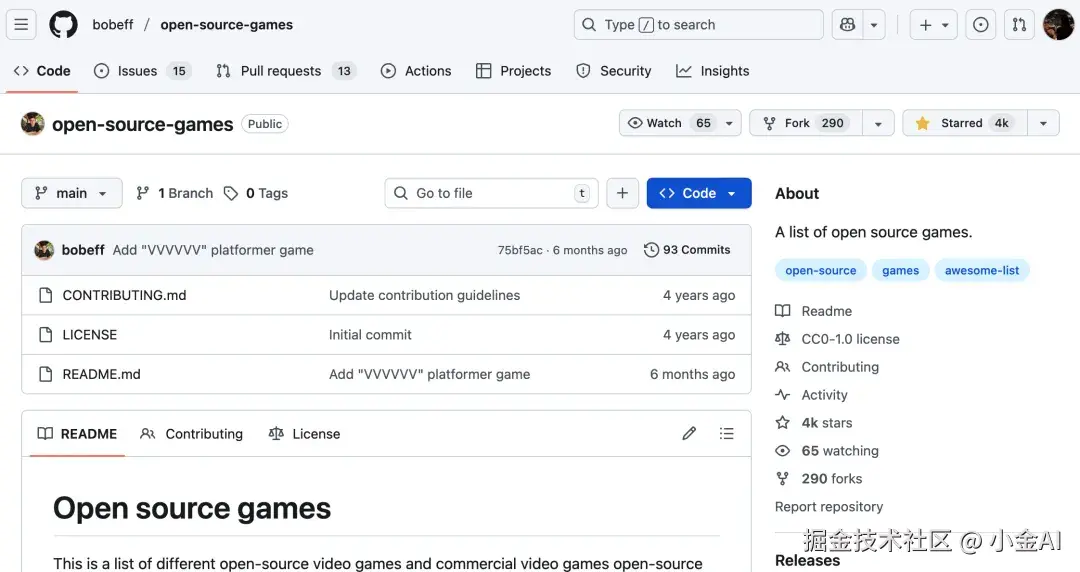The image size is (1080, 572).
Task: Switch to the Pull requests tab
Action: pos(286,71)
